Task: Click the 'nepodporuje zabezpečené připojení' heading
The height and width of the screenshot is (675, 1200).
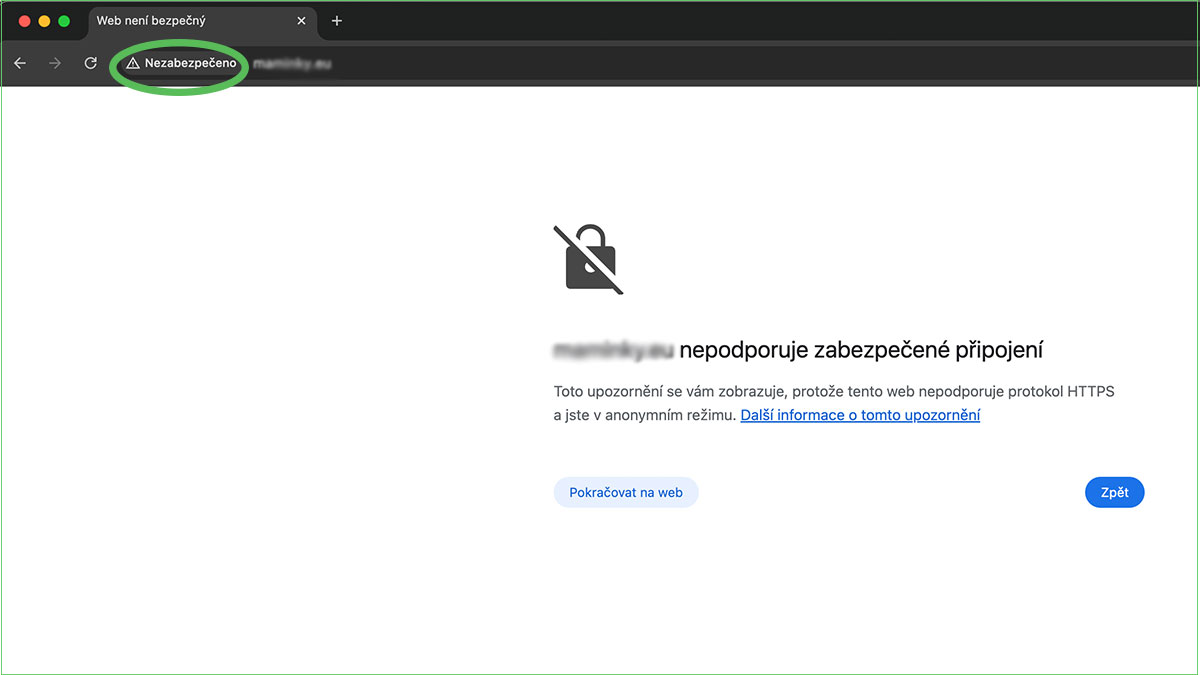Action: click(861, 350)
